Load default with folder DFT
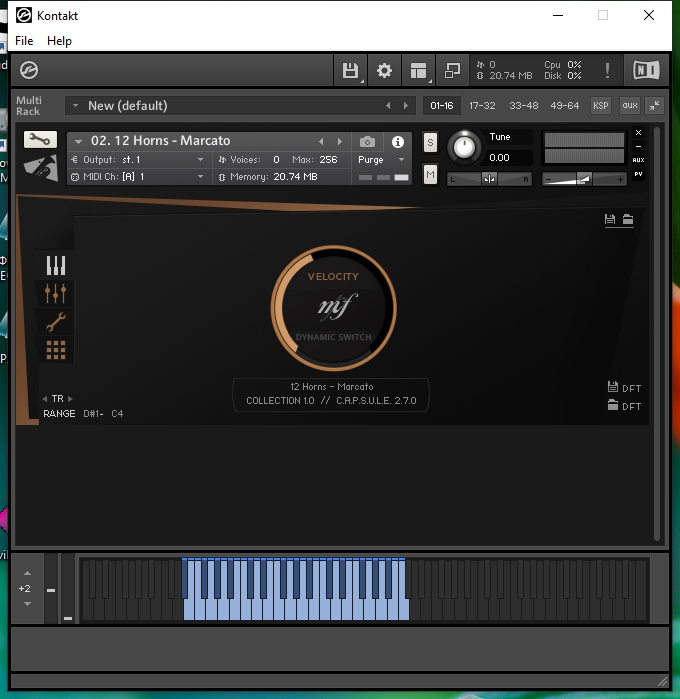Viewport: 680px width, 699px height. click(624, 406)
